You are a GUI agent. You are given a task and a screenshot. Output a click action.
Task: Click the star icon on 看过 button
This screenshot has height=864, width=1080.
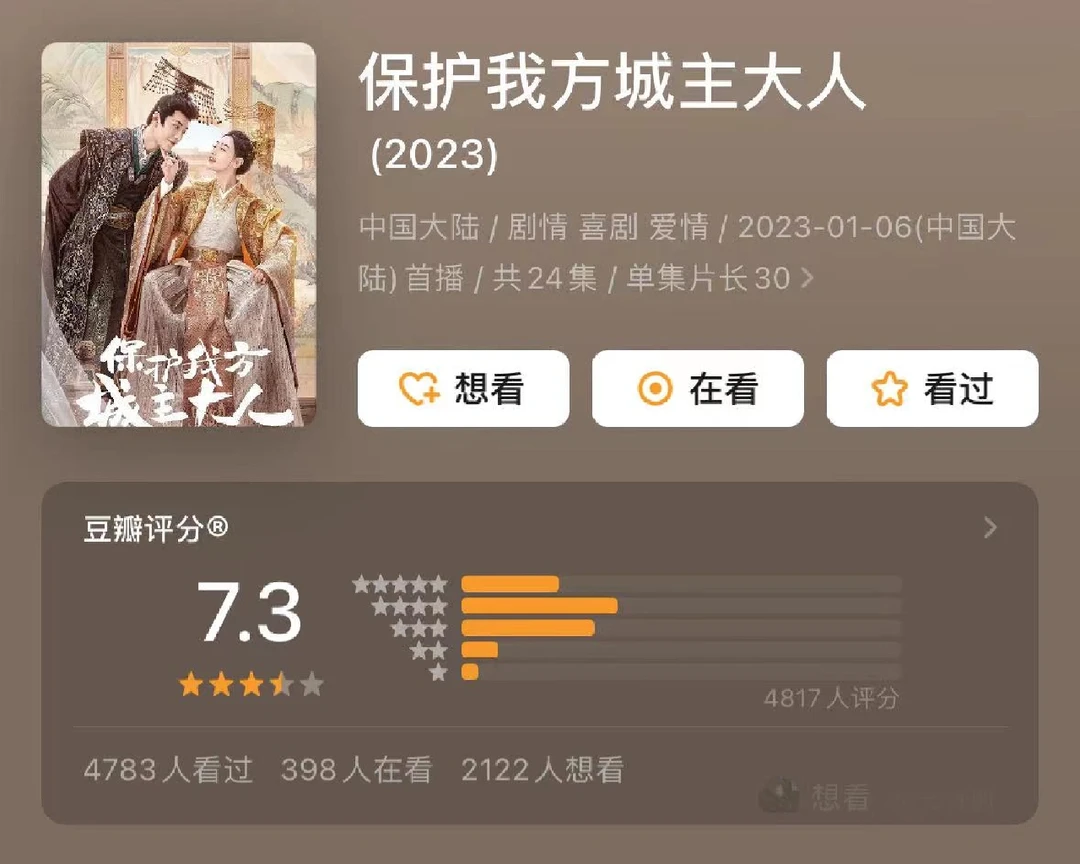click(x=889, y=389)
